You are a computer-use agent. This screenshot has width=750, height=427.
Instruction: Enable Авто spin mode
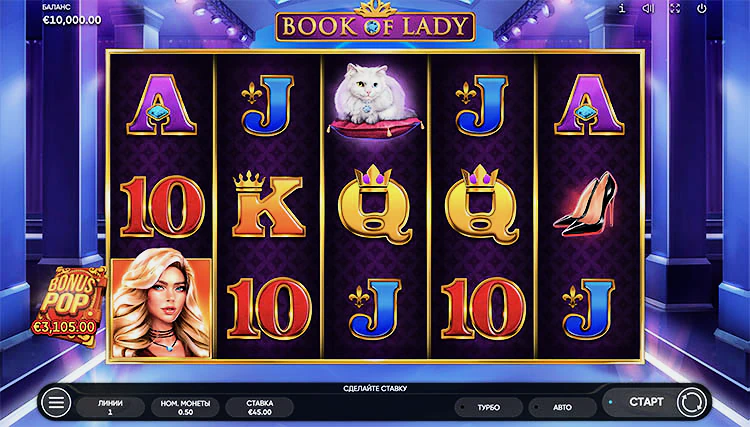pos(562,407)
